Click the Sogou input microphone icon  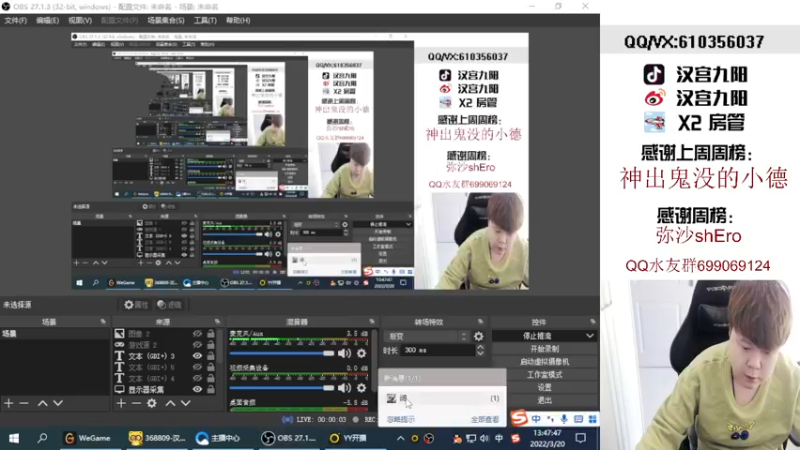[x=564, y=419]
